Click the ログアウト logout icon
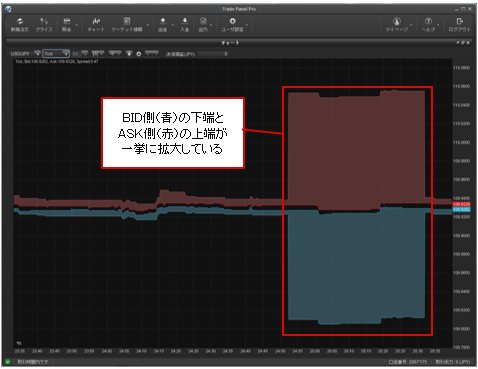This screenshot has width=478, height=369. (x=459, y=25)
